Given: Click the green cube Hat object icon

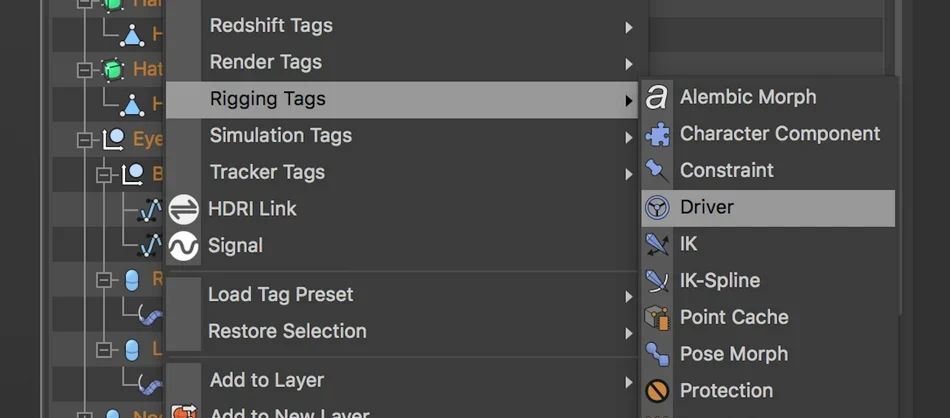Looking at the screenshot, I should 111,70.
